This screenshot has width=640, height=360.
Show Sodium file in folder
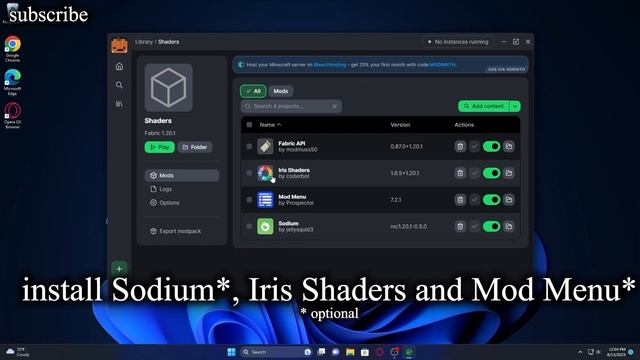pyautogui.click(x=509, y=226)
